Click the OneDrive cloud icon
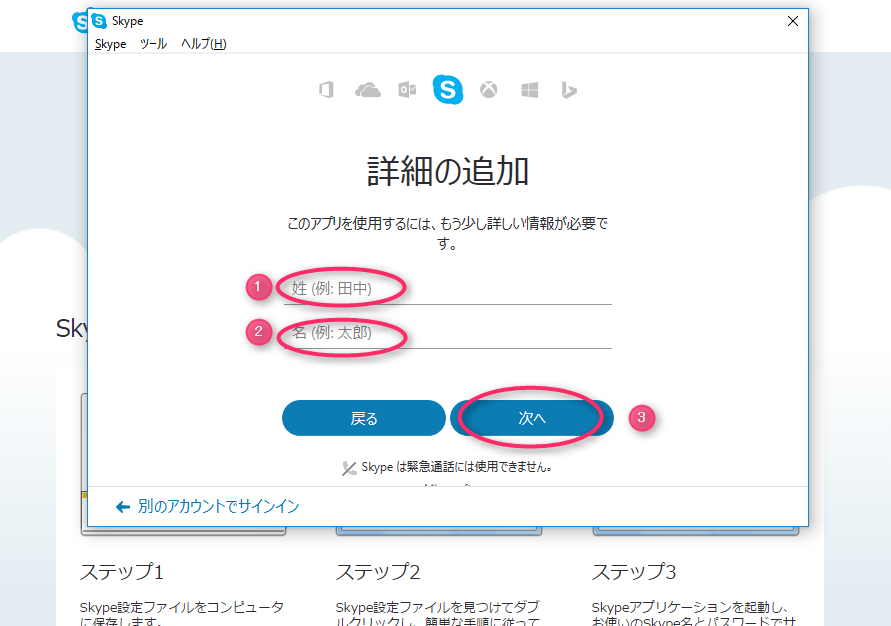 368,90
